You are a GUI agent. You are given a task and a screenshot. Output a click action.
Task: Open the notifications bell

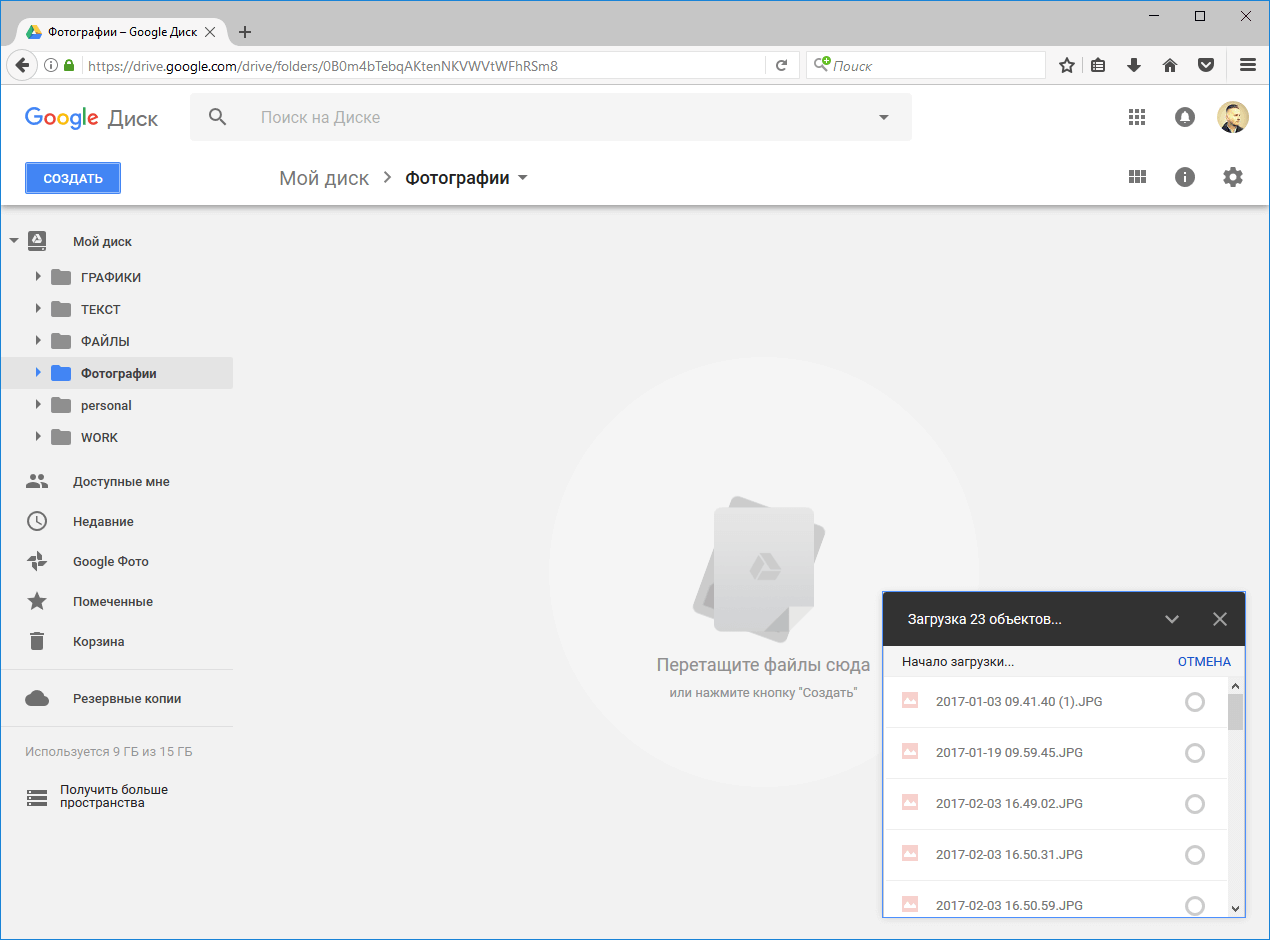[x=1184, y=117]
